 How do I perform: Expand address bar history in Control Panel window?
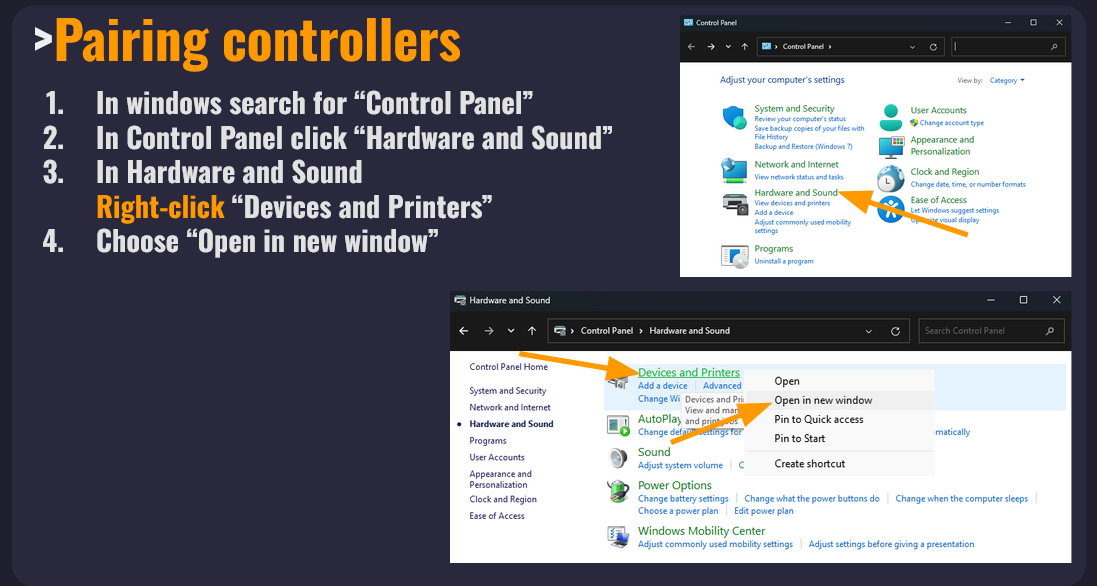click(x=912, y=47)
